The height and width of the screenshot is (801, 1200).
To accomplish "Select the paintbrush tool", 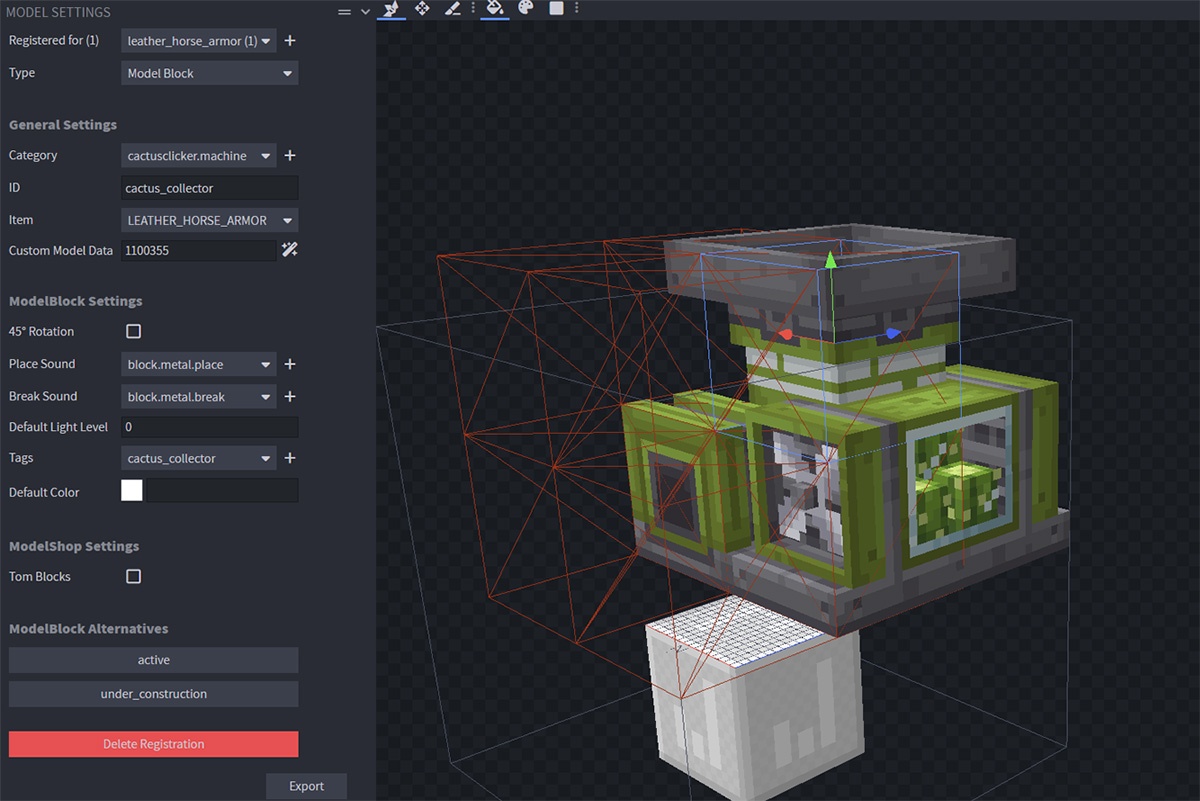I will click(x=452, y=9).
